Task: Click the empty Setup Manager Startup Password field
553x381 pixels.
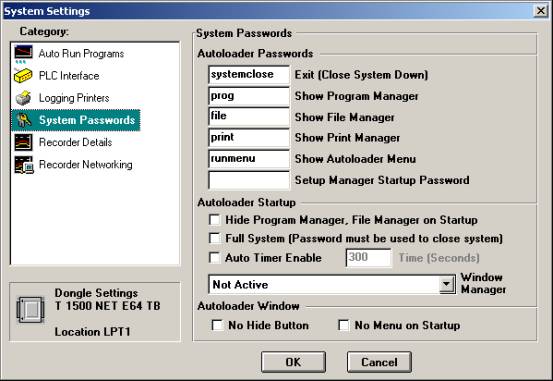Action: point(249,180)
